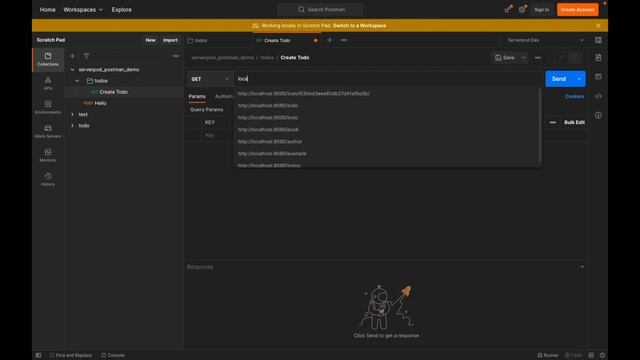Click the Send button
This screenshot has height=360, width=640.
[559, 79]
